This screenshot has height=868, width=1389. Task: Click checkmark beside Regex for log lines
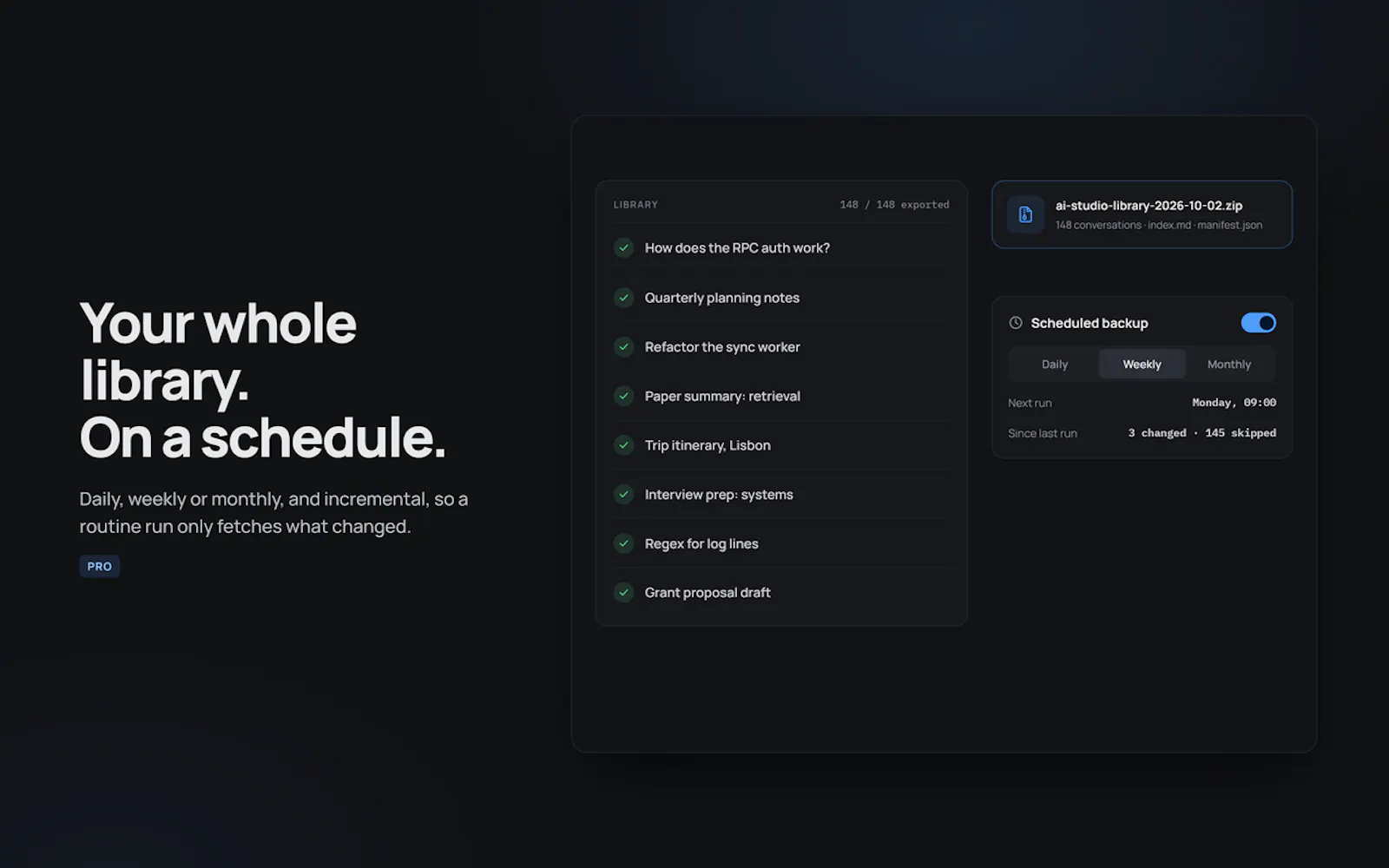pos(623,543)
